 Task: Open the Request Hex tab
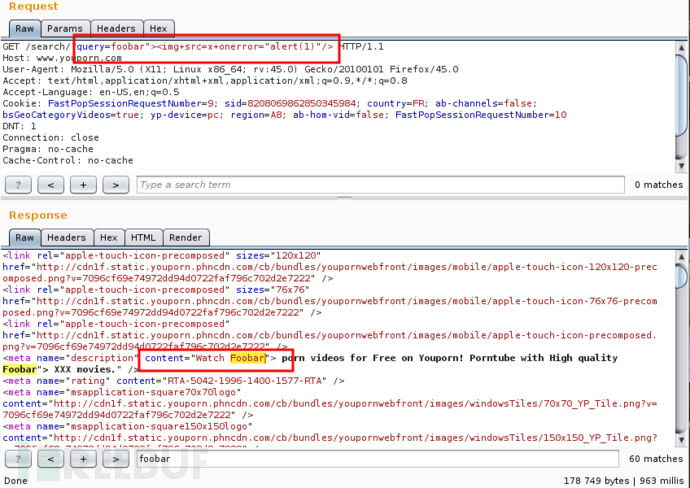(158, 29)
